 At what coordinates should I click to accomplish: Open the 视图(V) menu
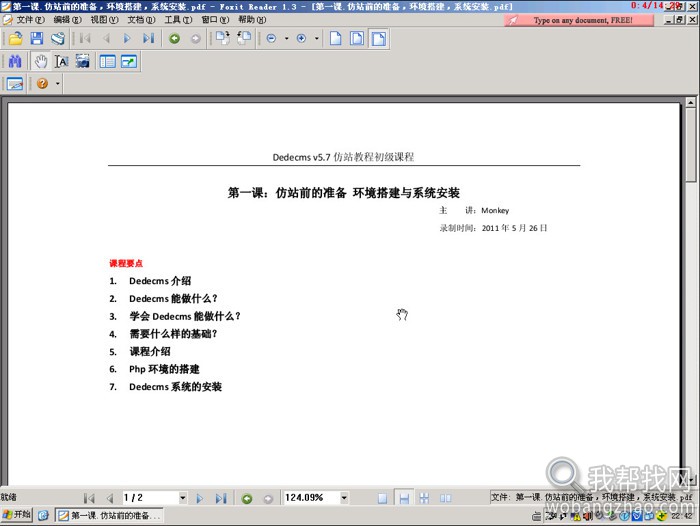pyautogui.click(x=104, y=20)
